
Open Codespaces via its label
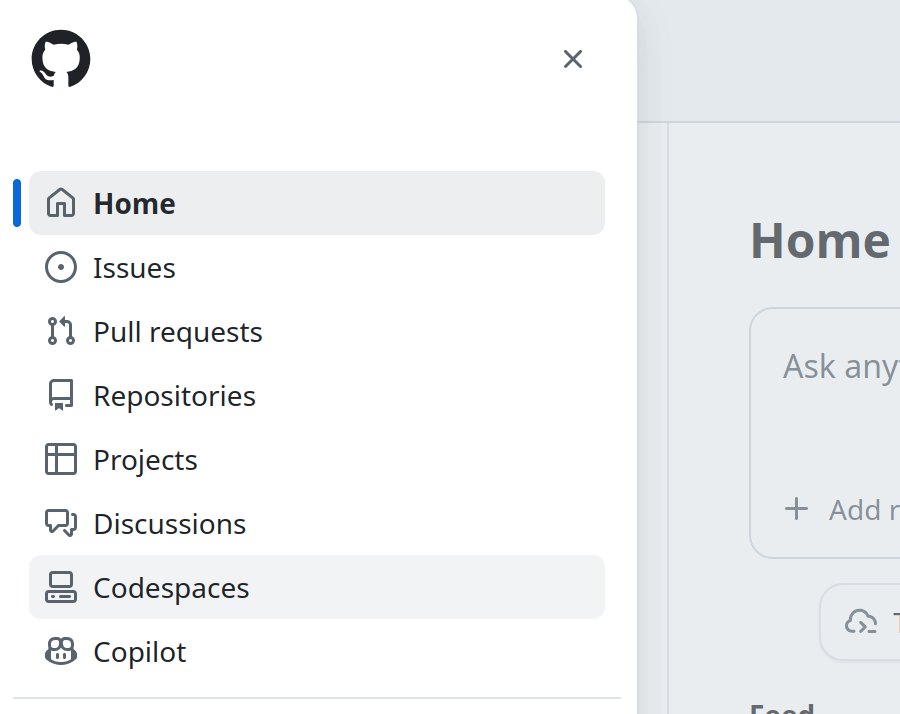click(x=171, y=588)
